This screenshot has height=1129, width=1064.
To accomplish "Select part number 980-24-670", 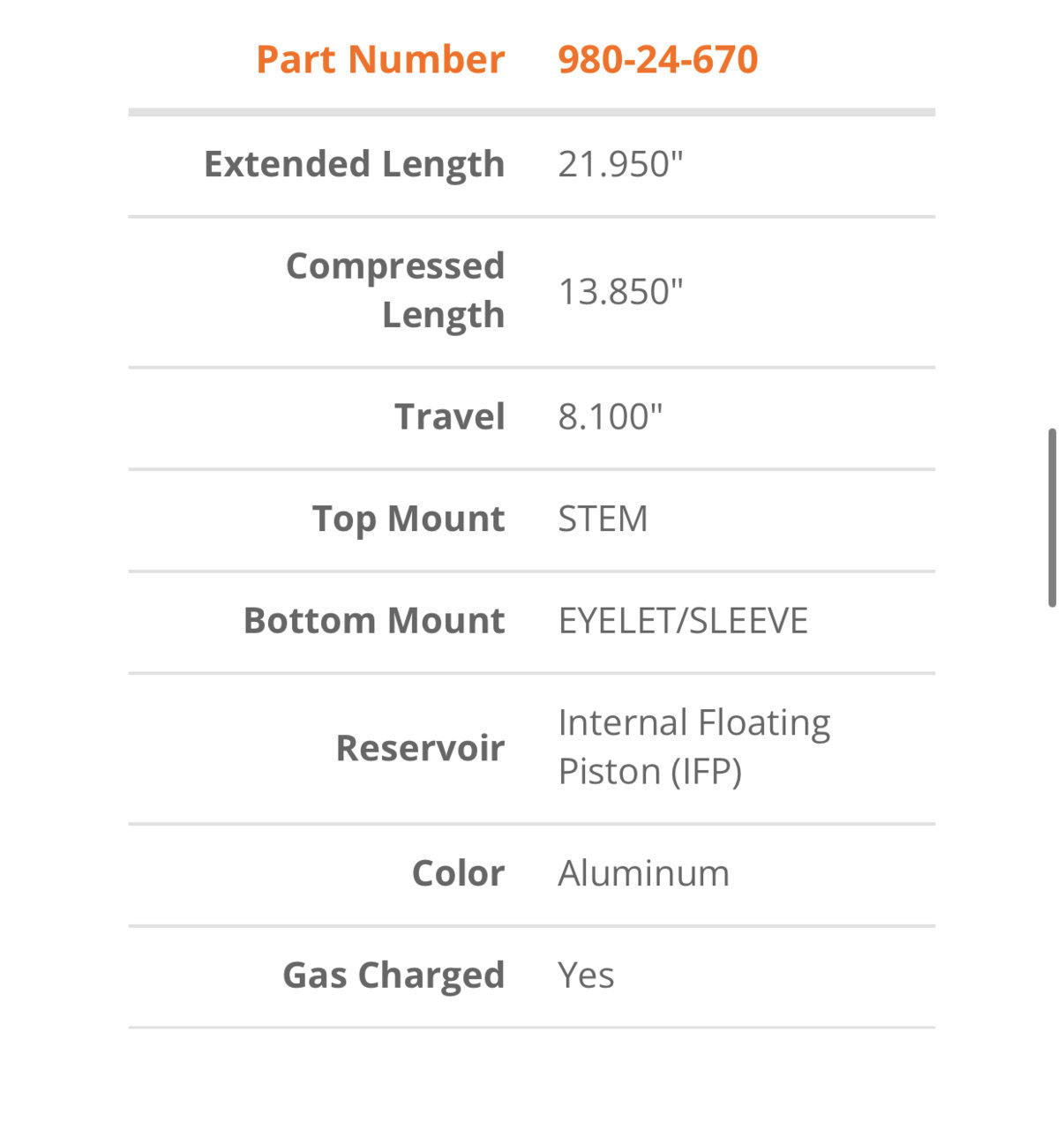I will (x=658, y=60).
